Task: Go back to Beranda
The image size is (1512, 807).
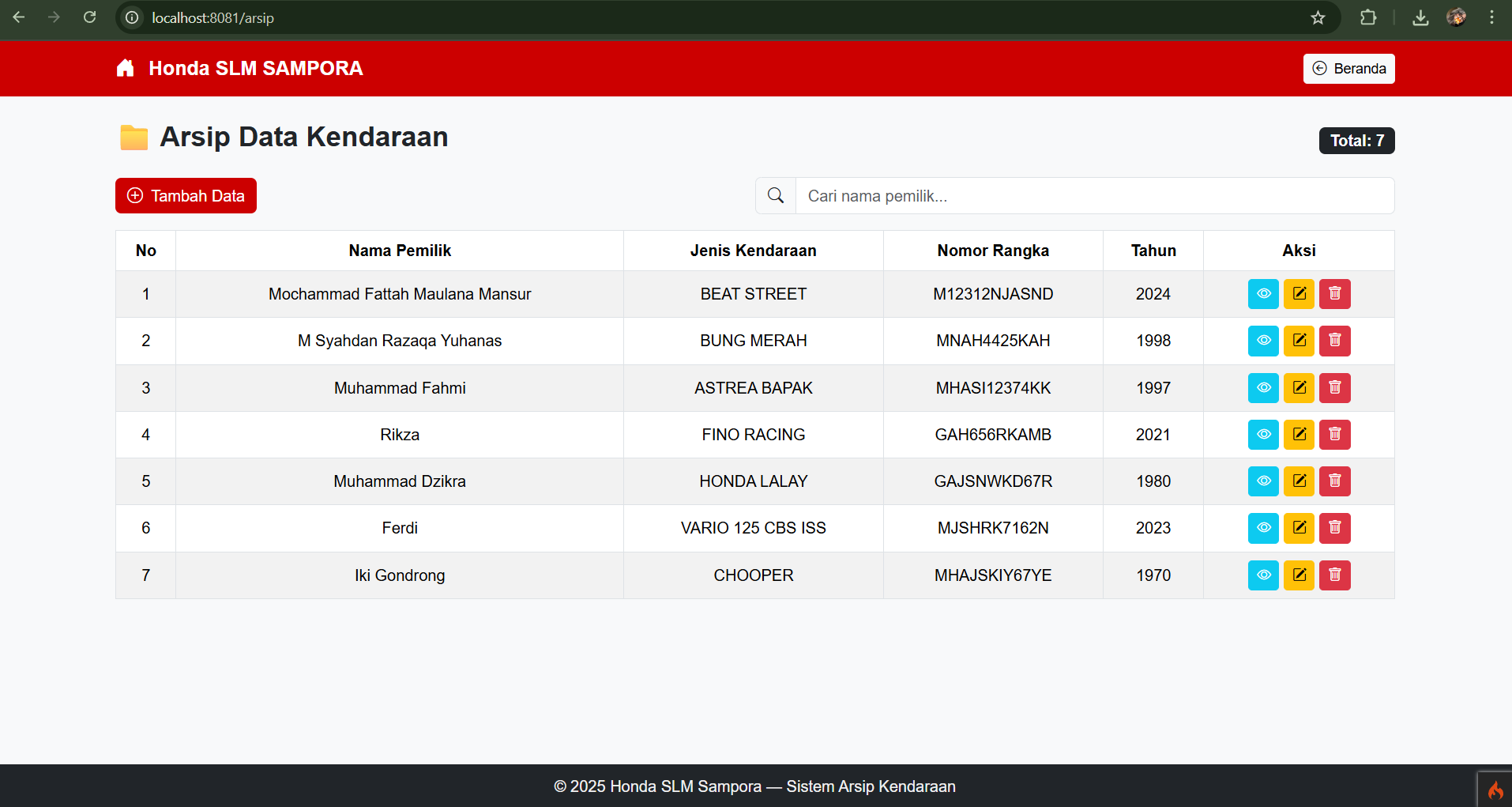Action: 1348,69
